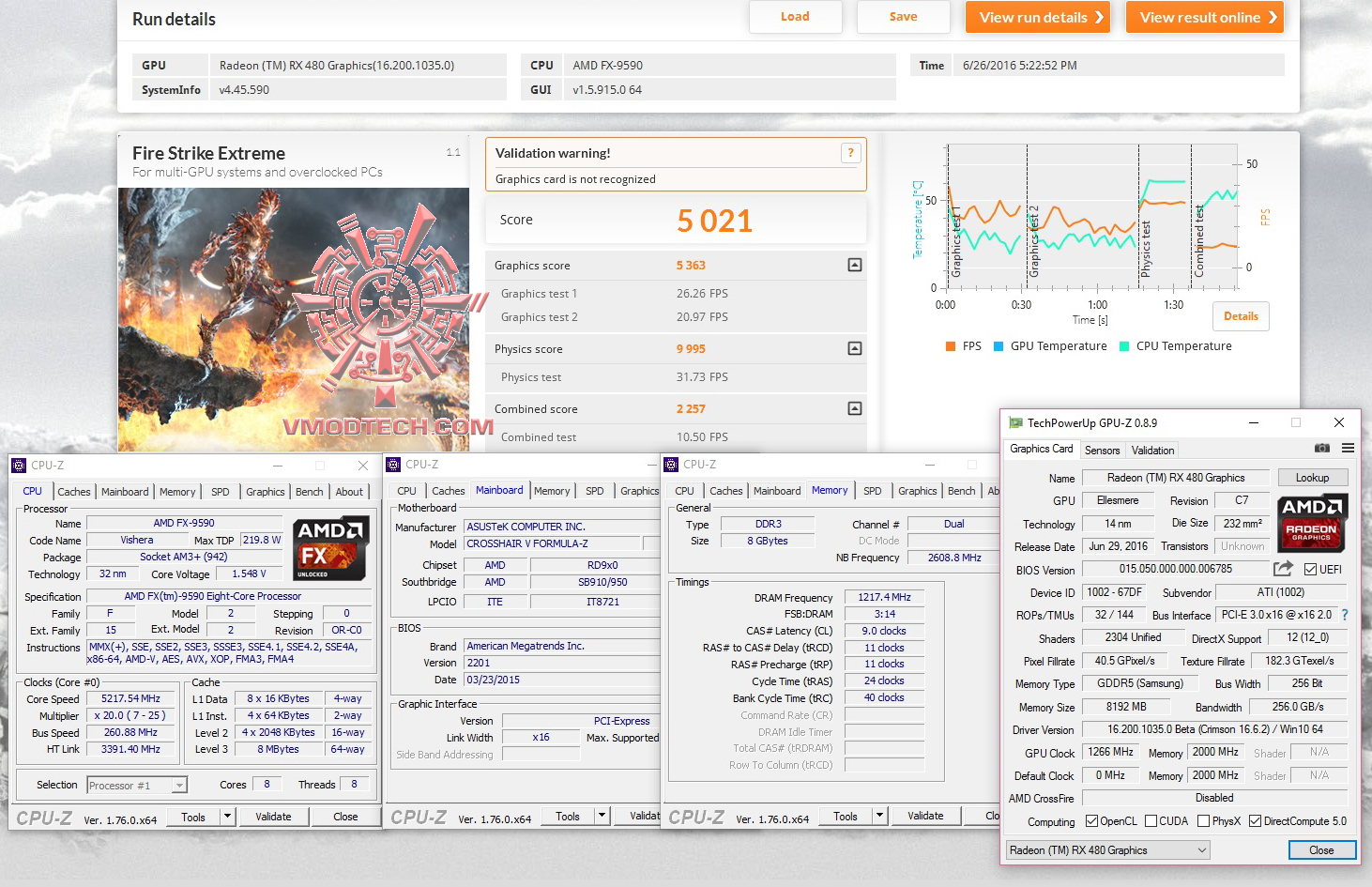This screenshot has width=1372, height=887.
Task: Open the About tab in the CPU-Z processor window
Action: (x=349, y=492)
